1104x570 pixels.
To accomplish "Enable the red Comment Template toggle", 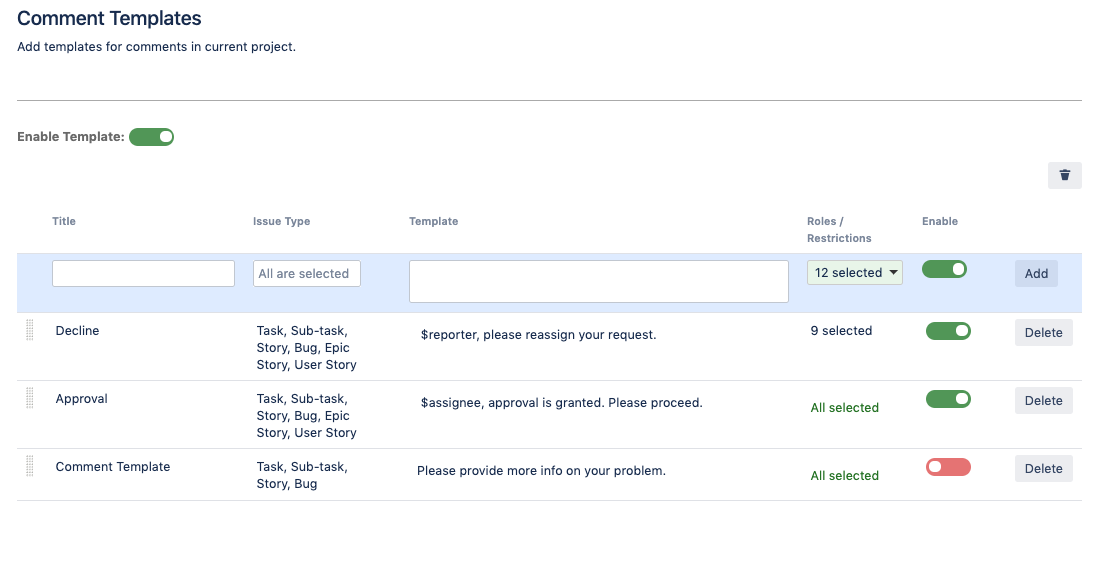I will click(948, 467).
